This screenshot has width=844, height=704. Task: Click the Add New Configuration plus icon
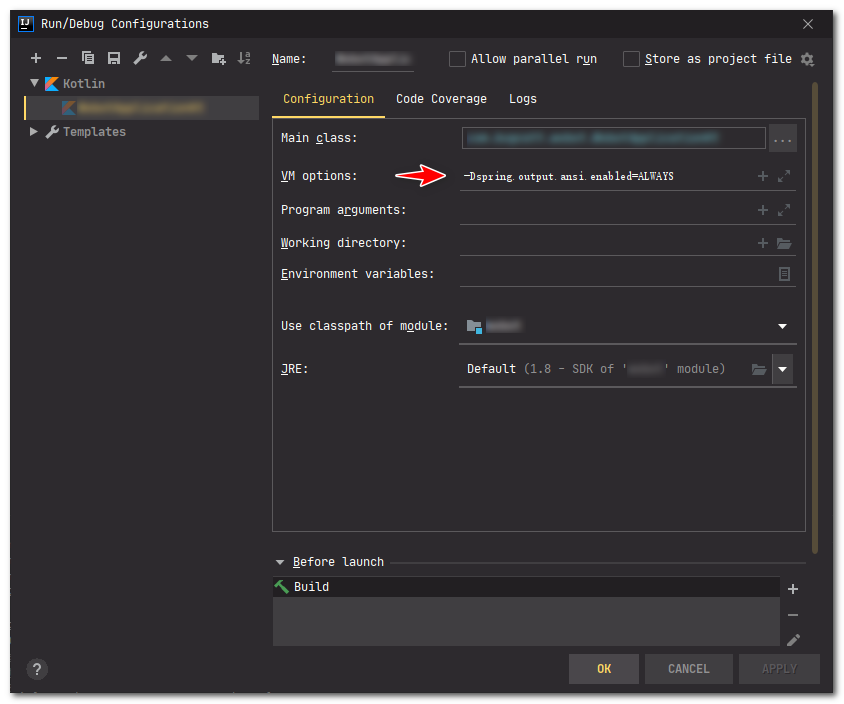click(x=36, y=59)
